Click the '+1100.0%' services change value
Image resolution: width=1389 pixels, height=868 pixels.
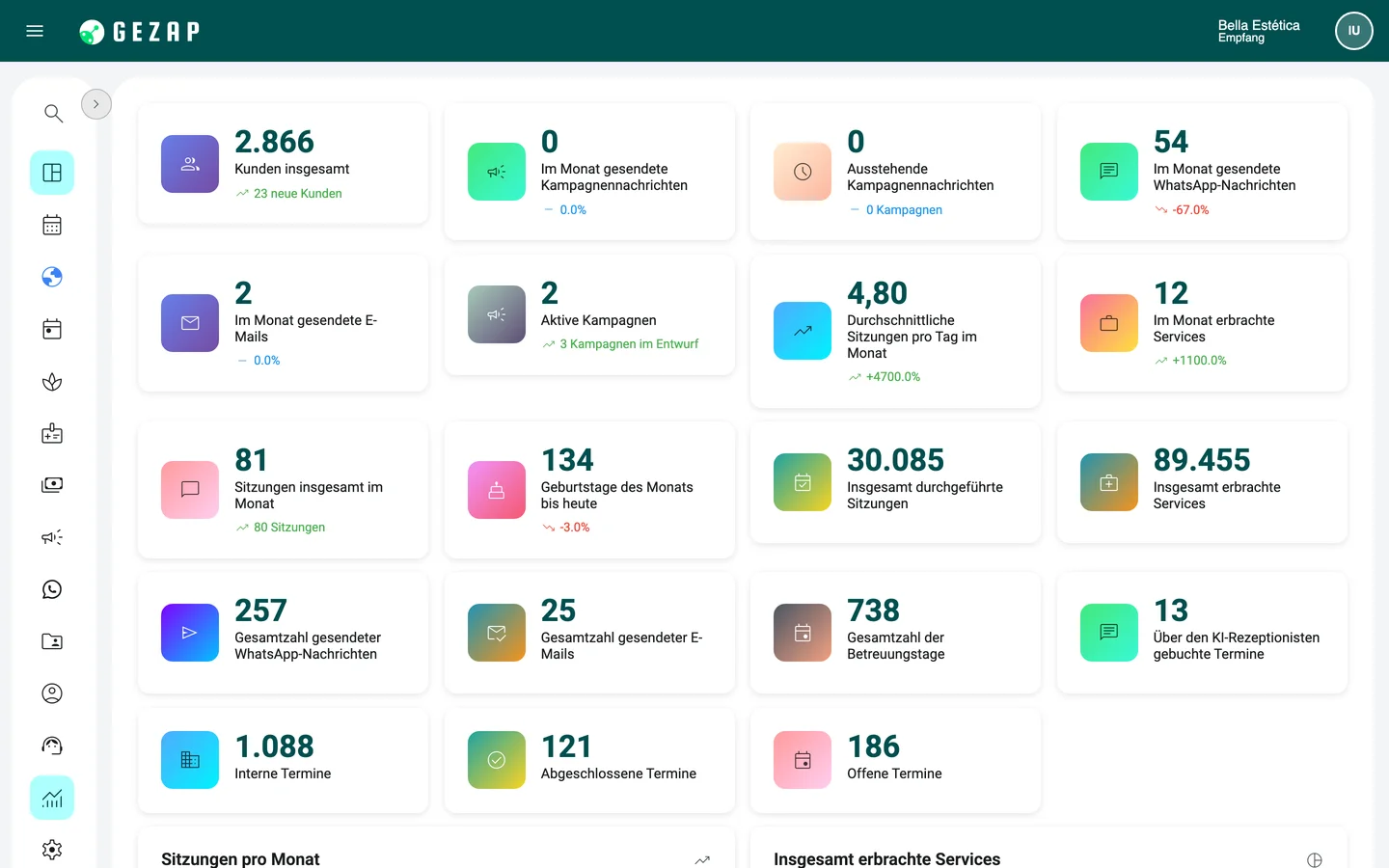1199,361
